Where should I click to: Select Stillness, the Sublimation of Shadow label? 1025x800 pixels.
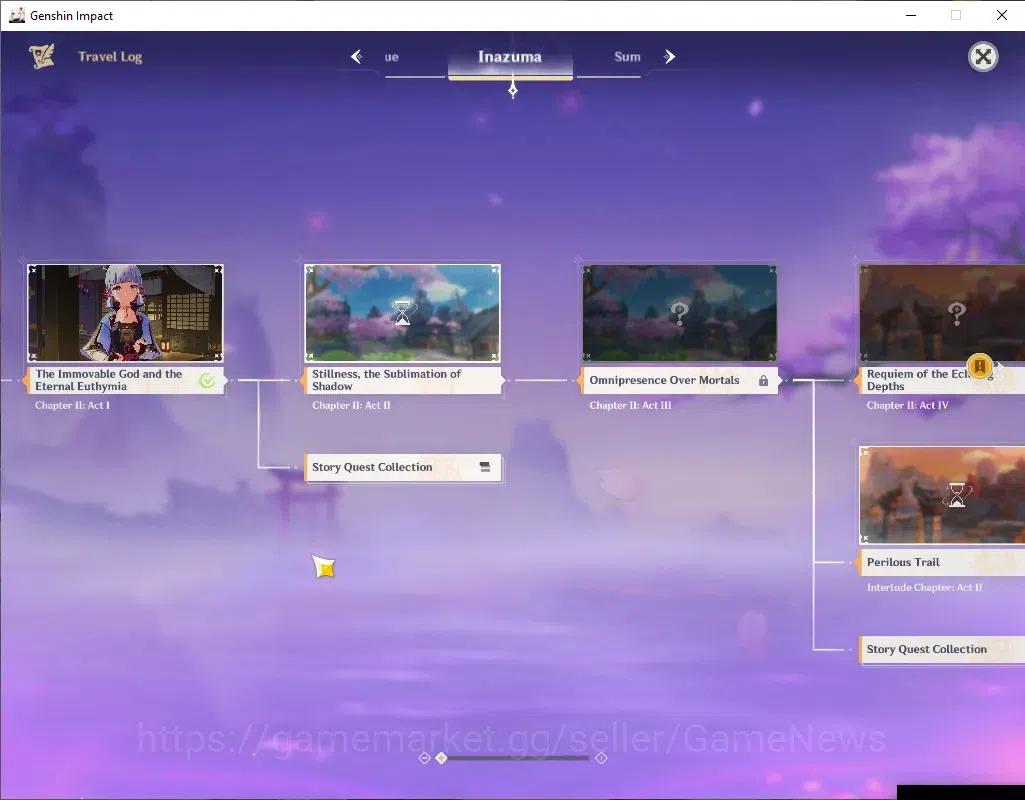(x=402, y=380)
